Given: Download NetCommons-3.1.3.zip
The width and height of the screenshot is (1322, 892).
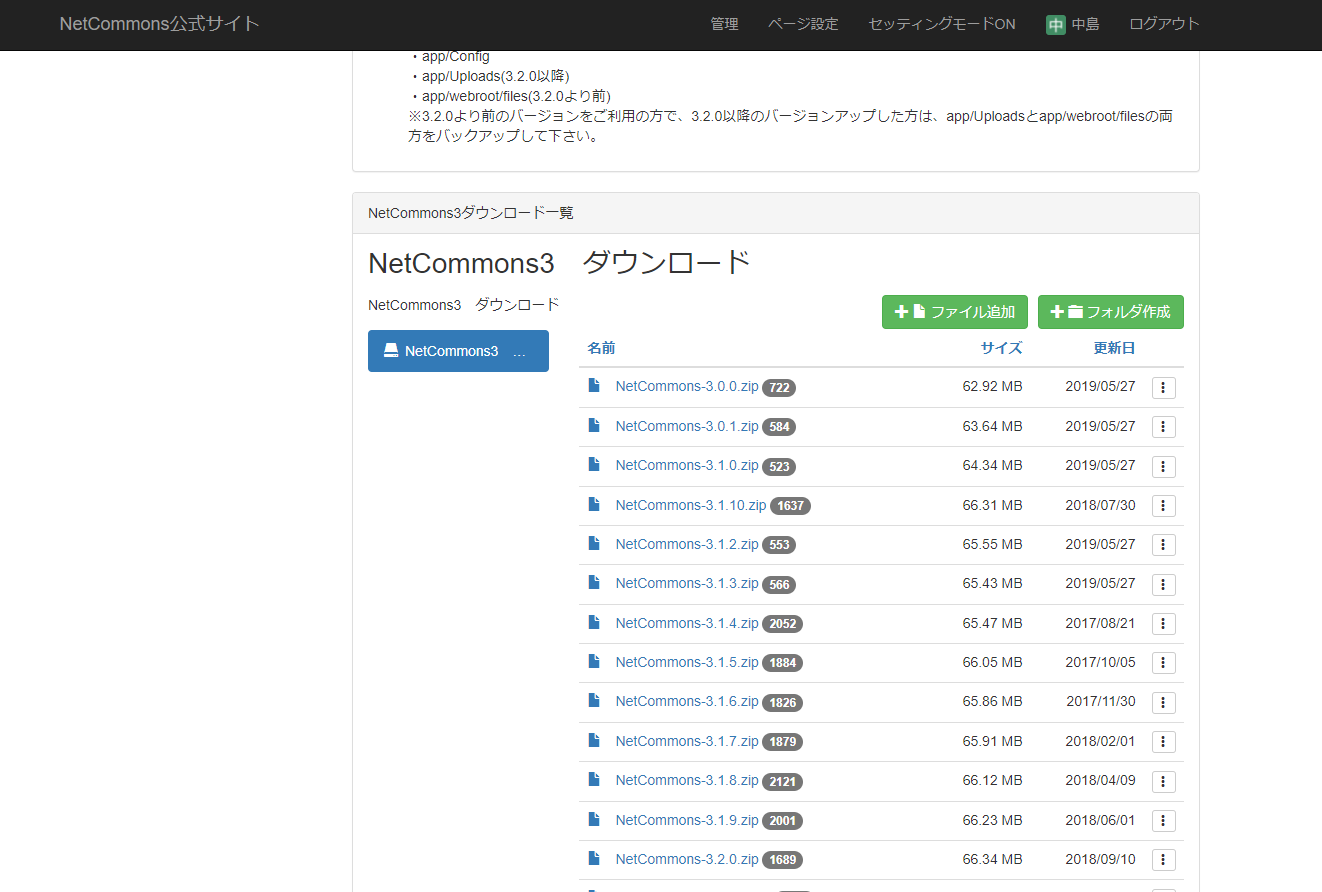Looking at the screenshot, I should pyautogui.click(x=687, y=583).
